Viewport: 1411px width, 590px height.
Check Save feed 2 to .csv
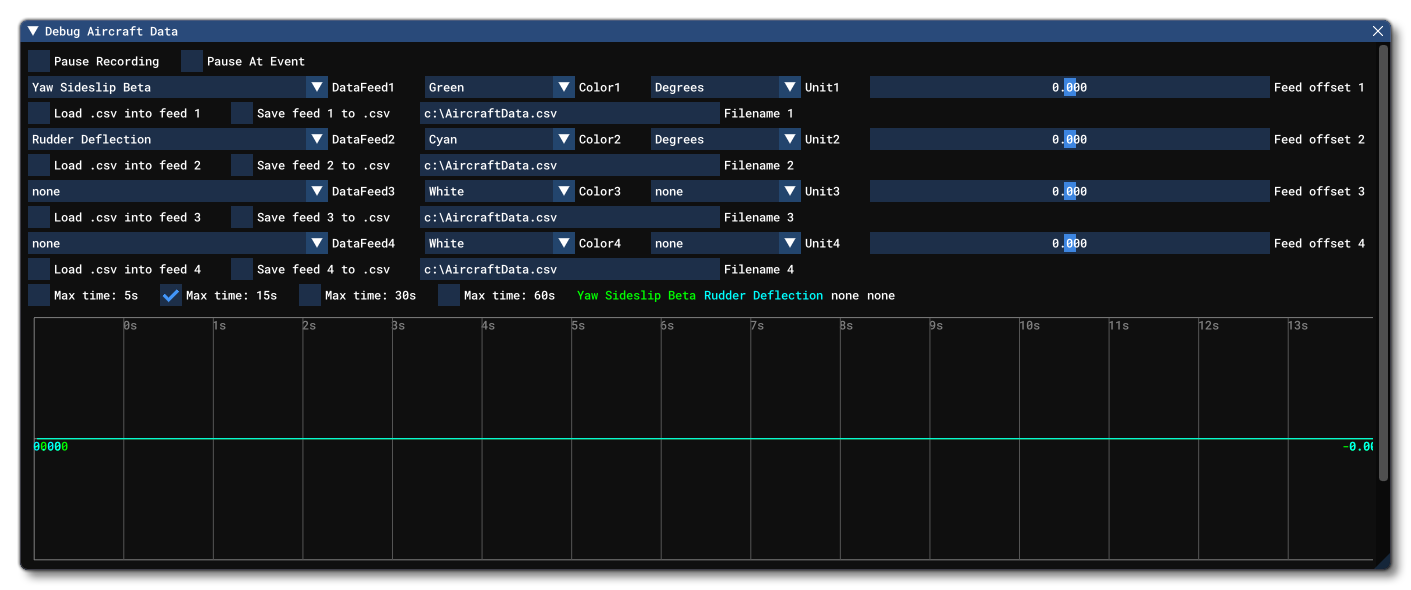coord(240,165)
